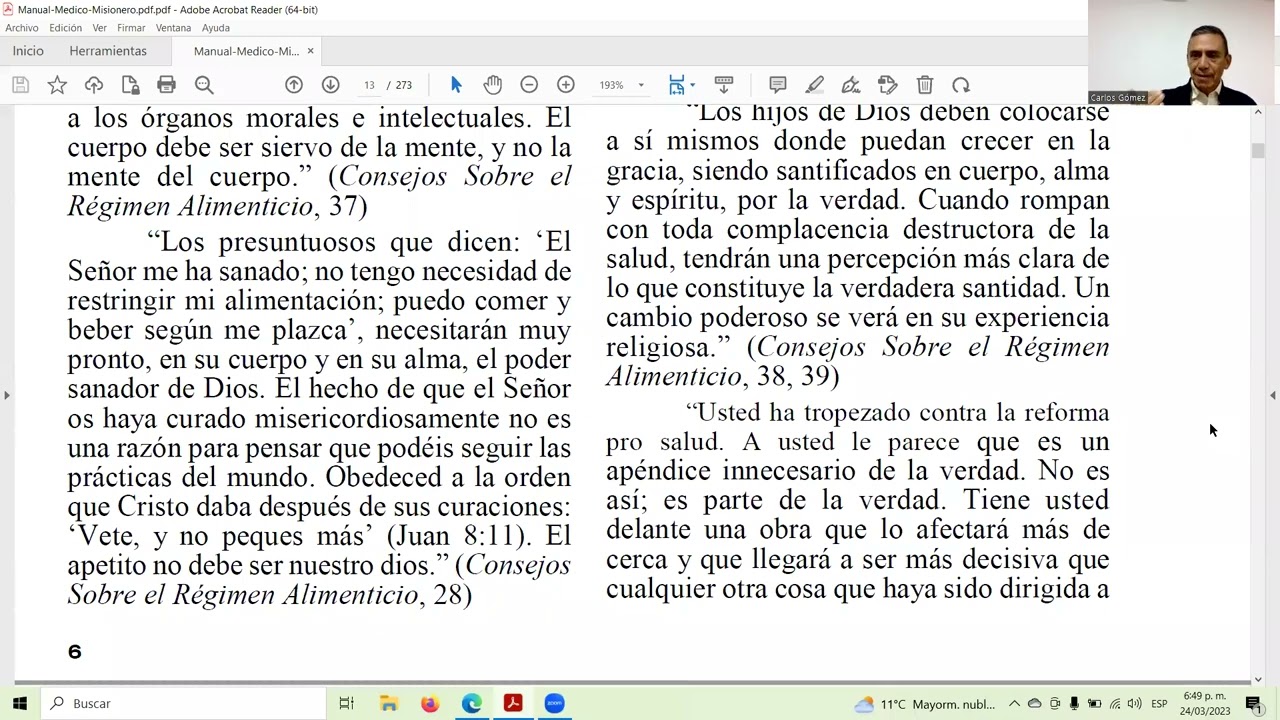Upload file to cloud icon
This screenshot has width=1280, height=720.
94,85
